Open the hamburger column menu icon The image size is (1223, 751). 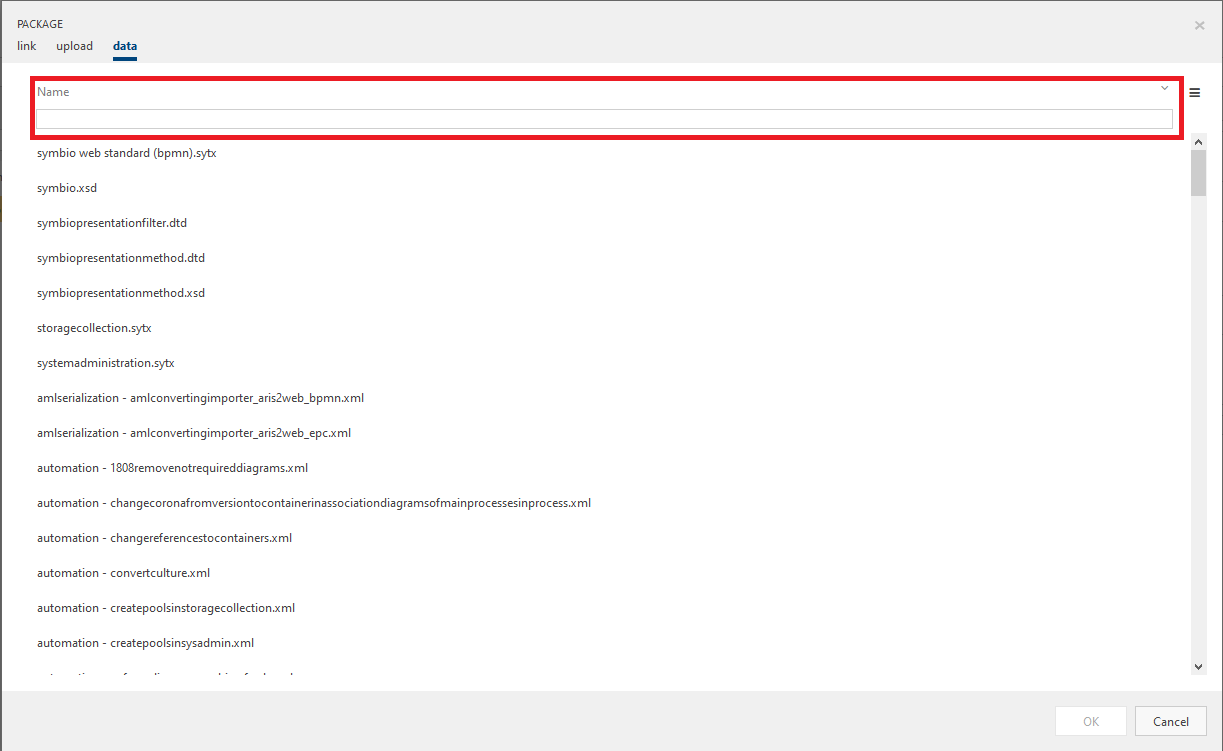coord(1195,92)
